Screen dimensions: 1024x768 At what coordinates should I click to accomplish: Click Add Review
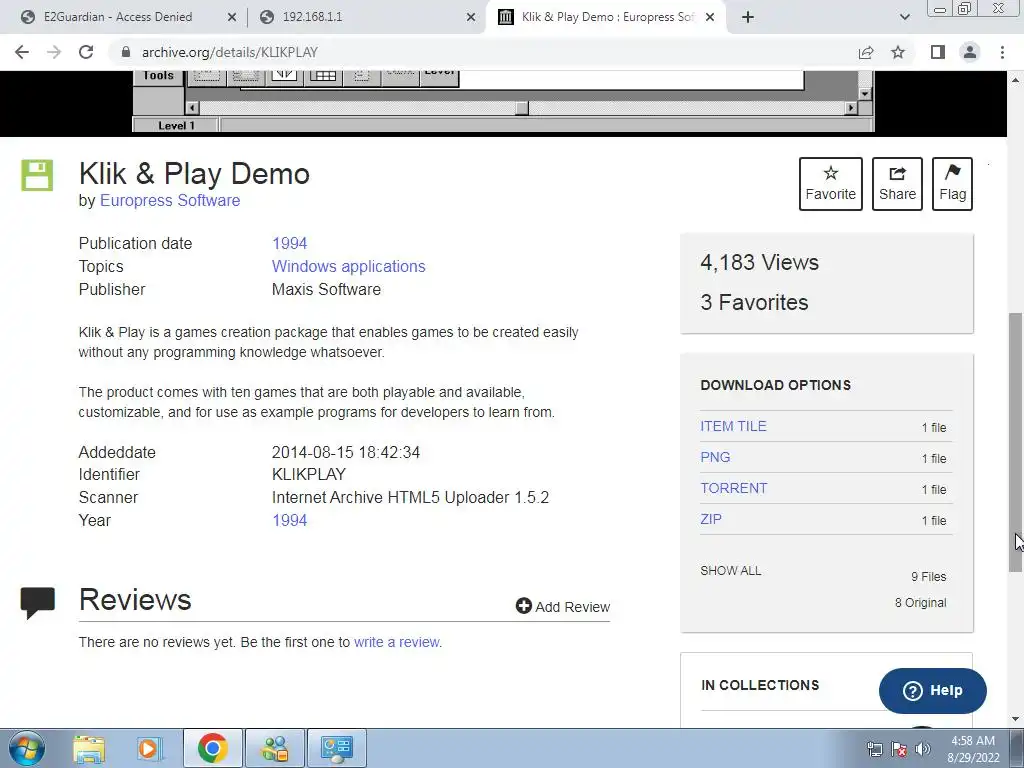click(562, 607)
